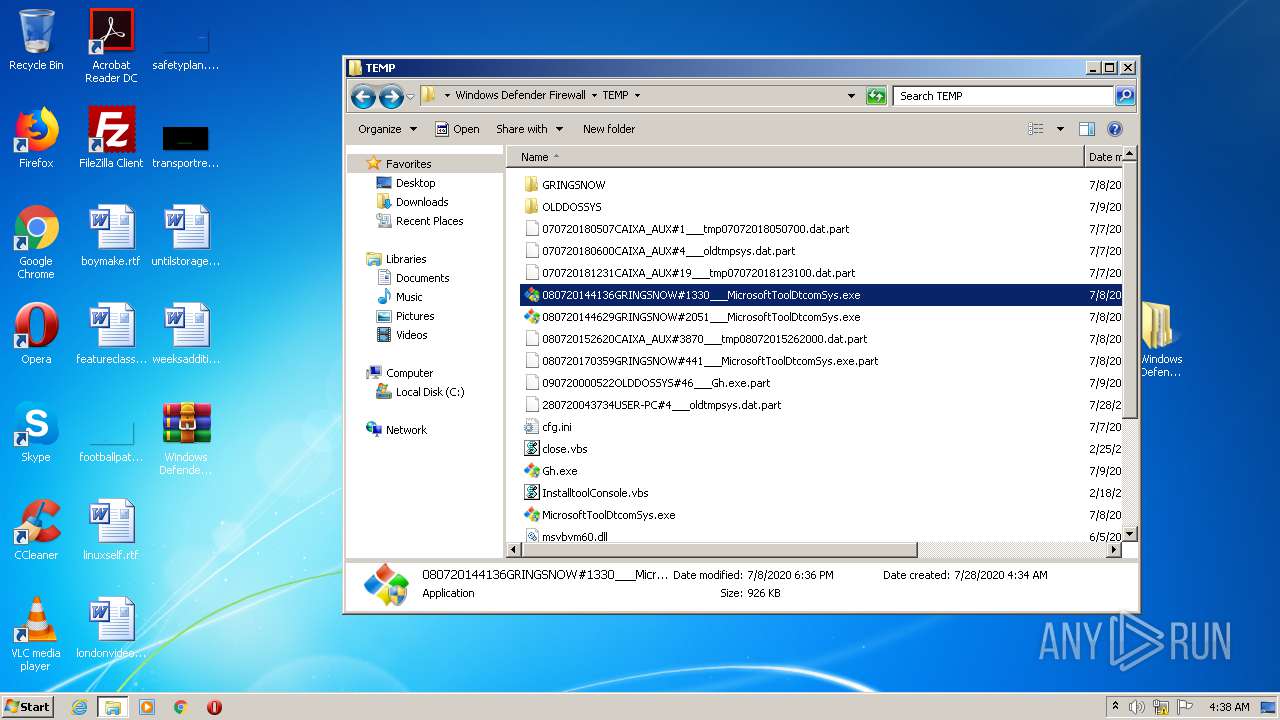Click the Windows Explorer taskbar button
The image size is (1280, 720).
[113, 707]
